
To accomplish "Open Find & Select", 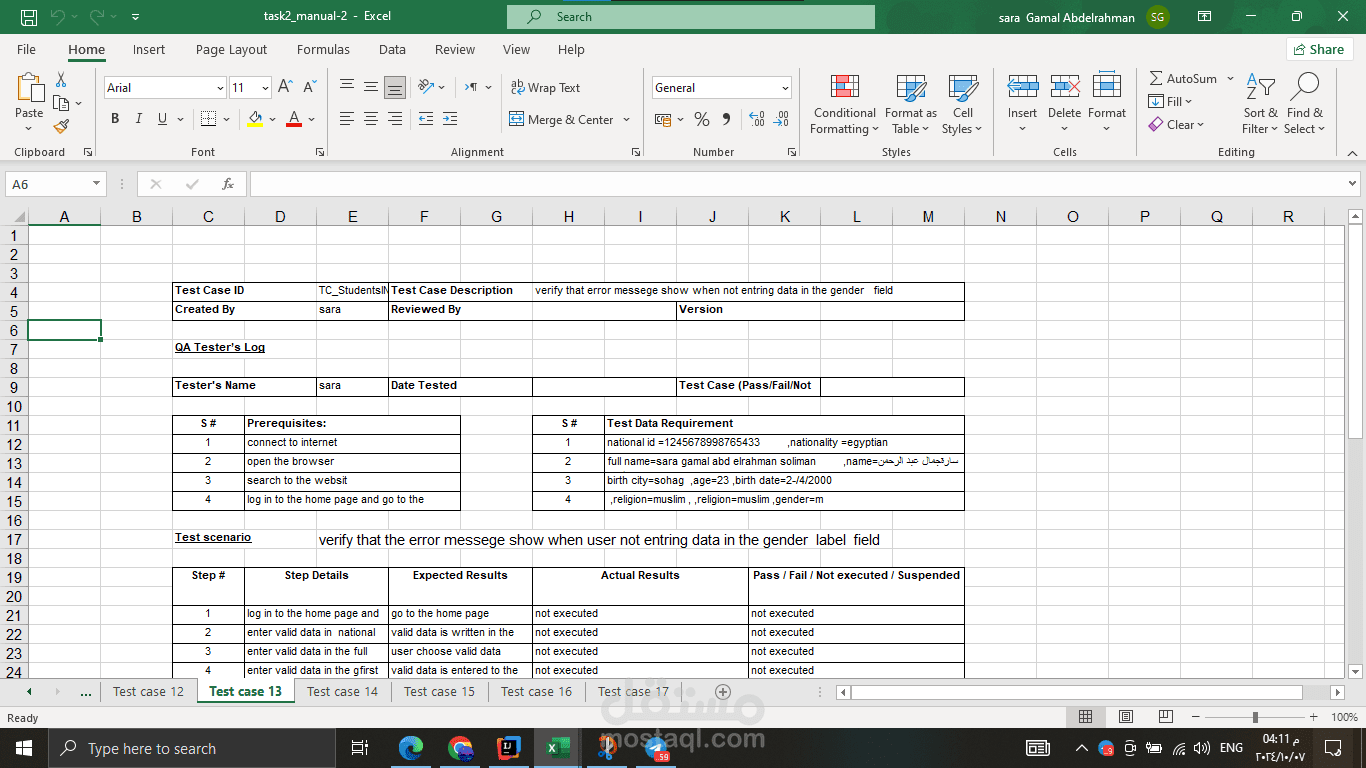I will click(1304, 104).
